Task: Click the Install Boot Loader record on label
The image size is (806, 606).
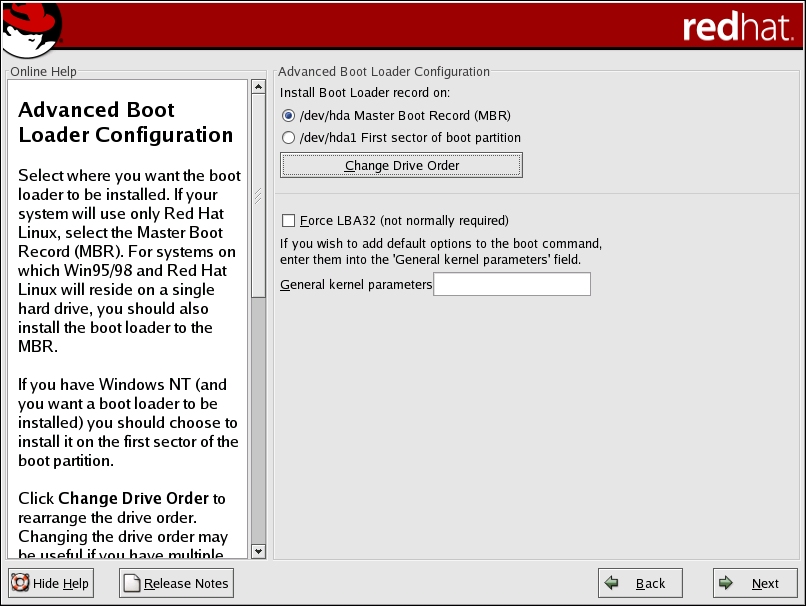Action: (x=365, y=92)
